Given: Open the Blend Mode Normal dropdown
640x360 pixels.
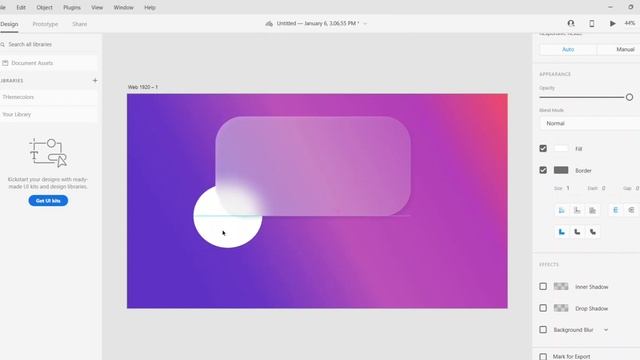Looking at the screenshot, I should point(590,123).
